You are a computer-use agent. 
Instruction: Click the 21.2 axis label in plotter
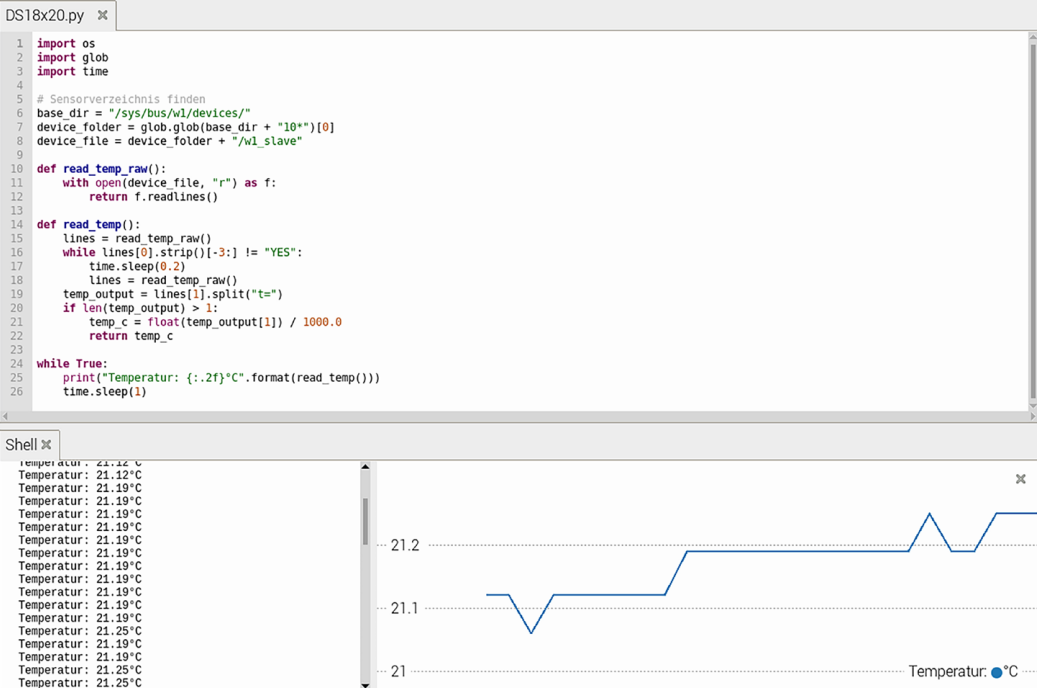pos(404,545)
